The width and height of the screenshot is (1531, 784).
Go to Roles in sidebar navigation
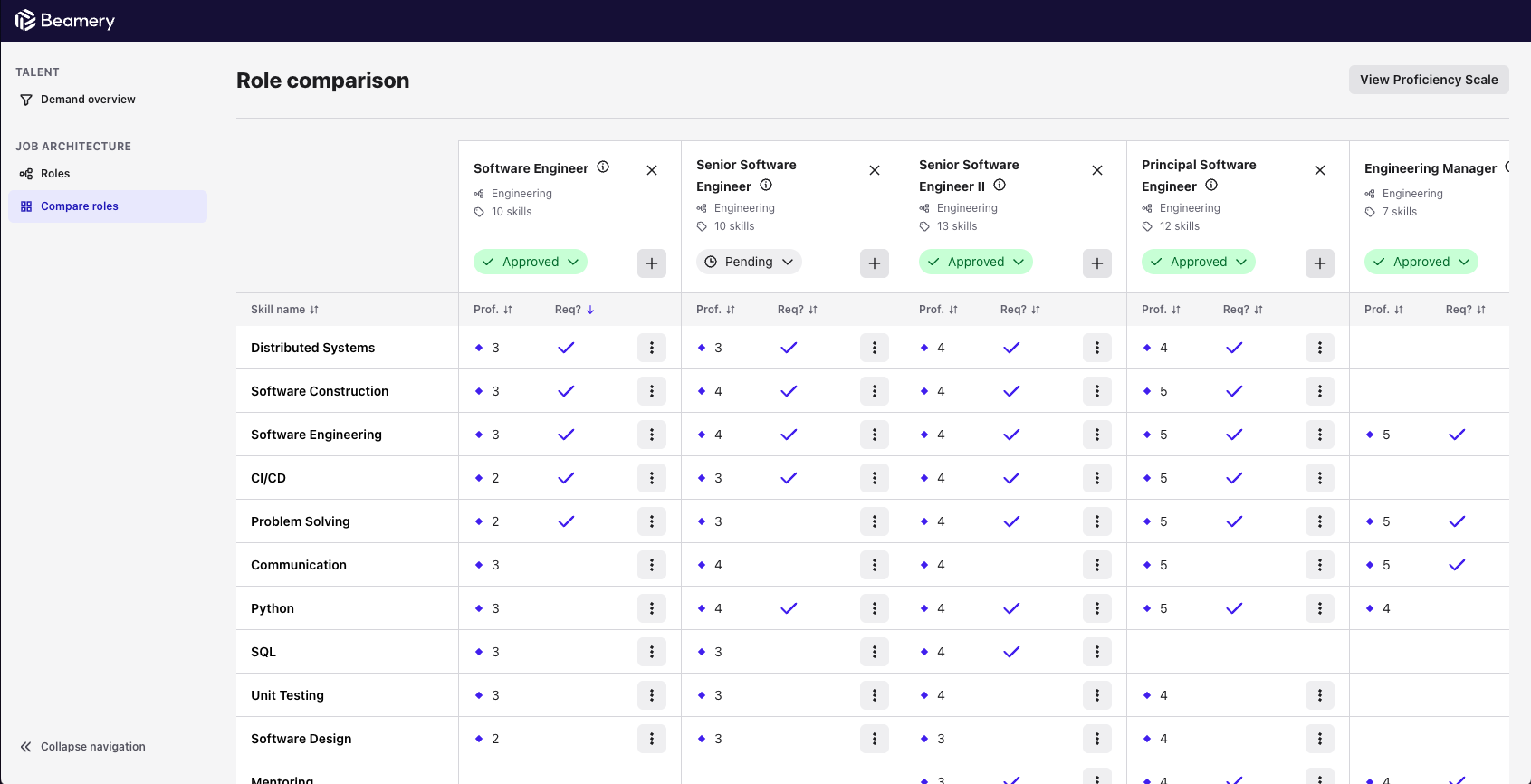click(x=55, y=174)
